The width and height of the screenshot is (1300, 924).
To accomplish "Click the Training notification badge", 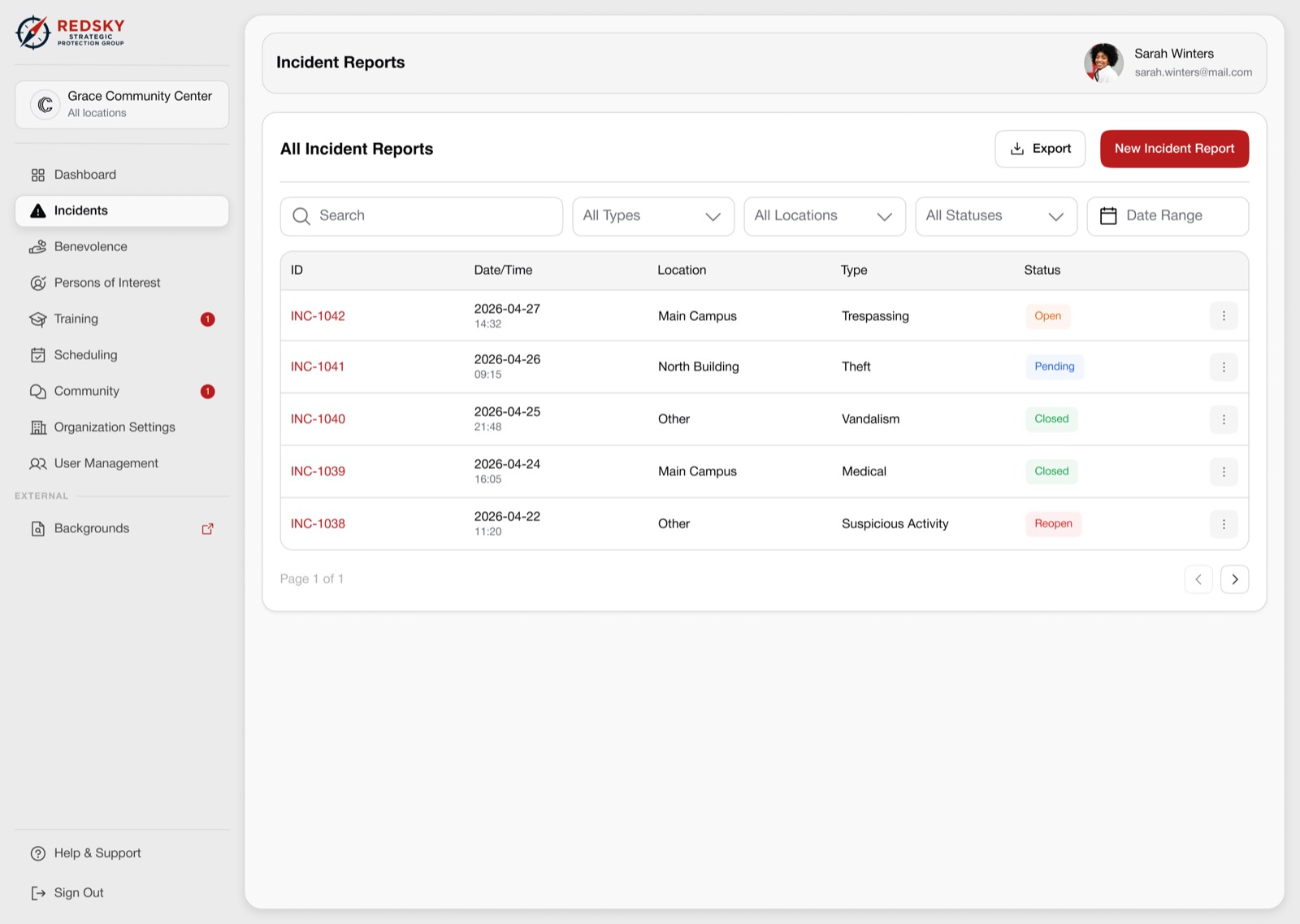I will pos(208,319).
